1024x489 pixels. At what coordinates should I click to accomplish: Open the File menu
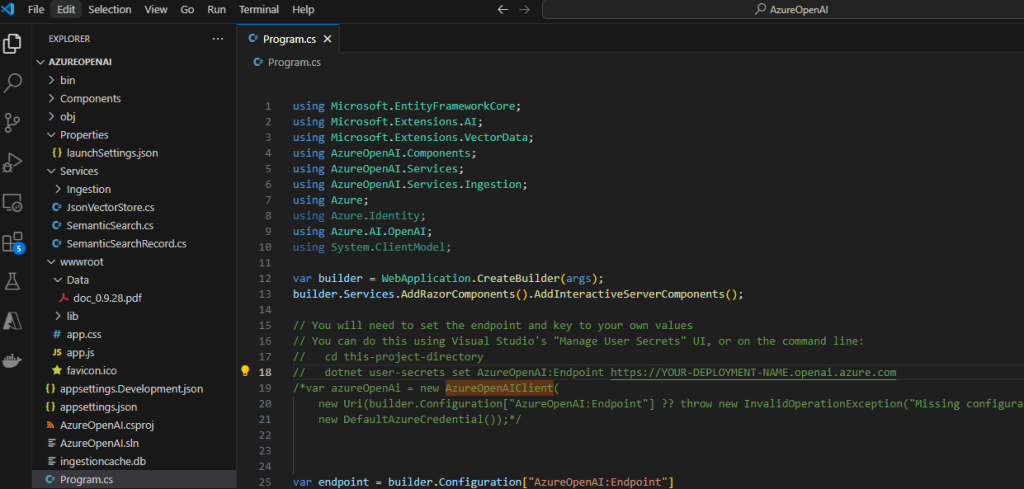(x=36, y=10)
